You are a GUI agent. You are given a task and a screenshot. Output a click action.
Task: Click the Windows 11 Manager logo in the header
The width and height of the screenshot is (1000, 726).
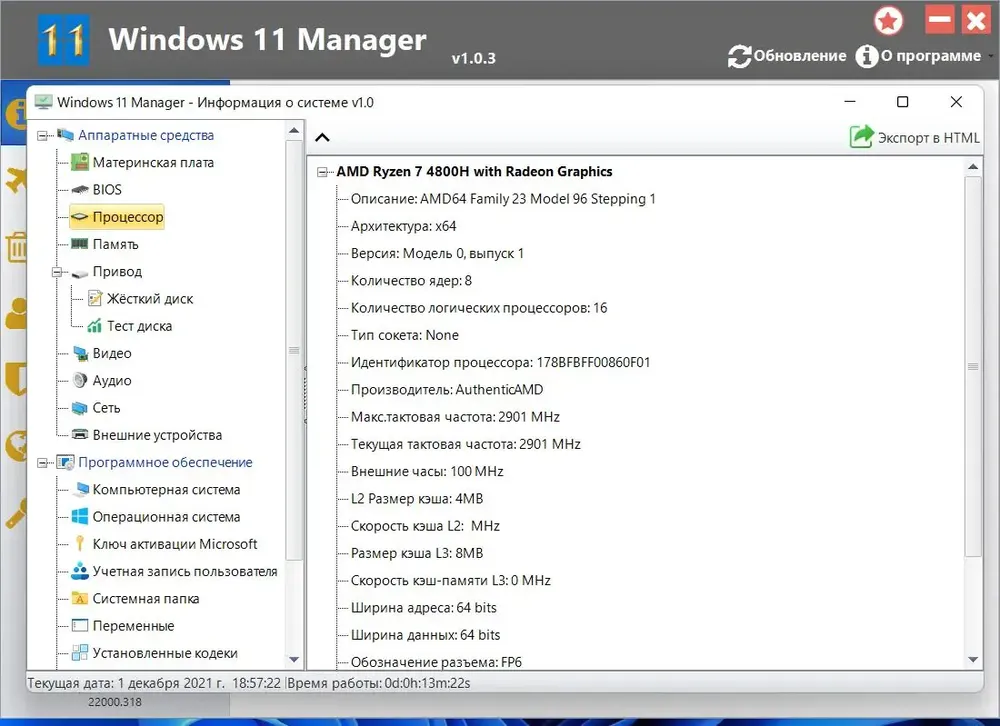coord(62,40)
